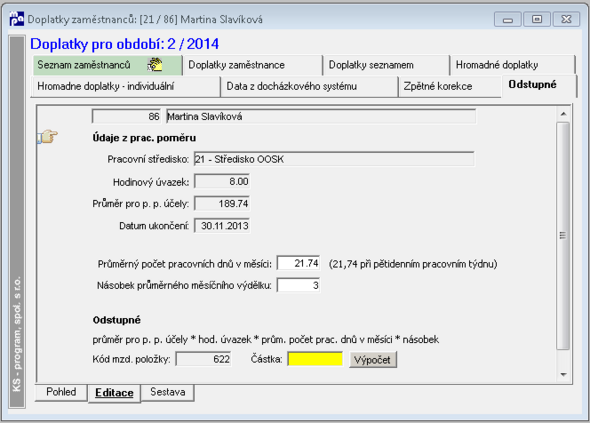Image resolution: width=590 pixels, height=423 pixels.
Task: Click the scrollbar down arrow
Action: (x=563, y=374)
